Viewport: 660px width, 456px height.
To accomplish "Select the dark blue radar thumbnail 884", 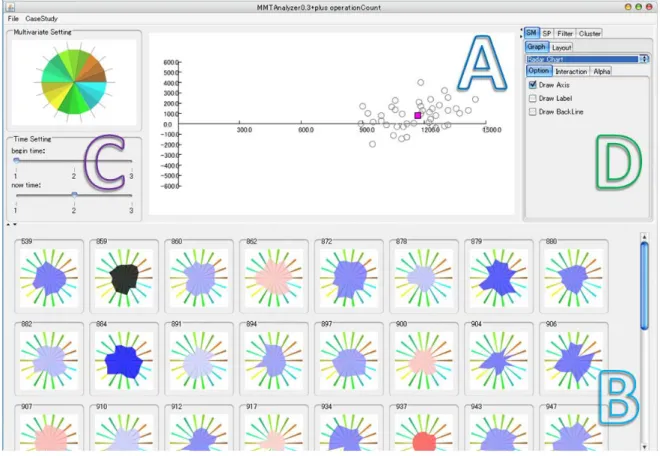I will [124, 360].
